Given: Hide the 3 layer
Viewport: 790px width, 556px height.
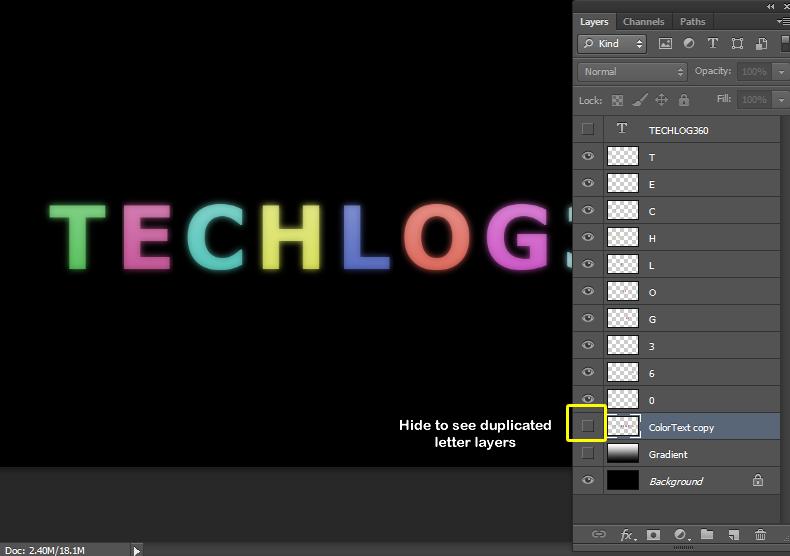Looking at the screenshot, I should [587, 345].
